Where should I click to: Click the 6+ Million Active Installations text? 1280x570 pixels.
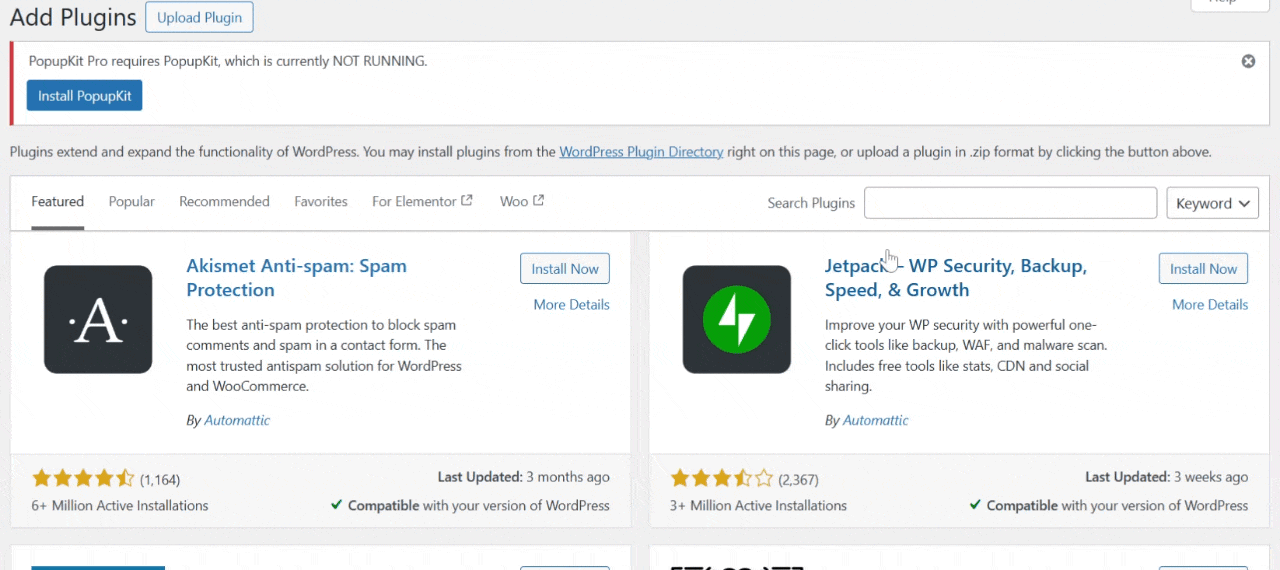pos(120,505)
